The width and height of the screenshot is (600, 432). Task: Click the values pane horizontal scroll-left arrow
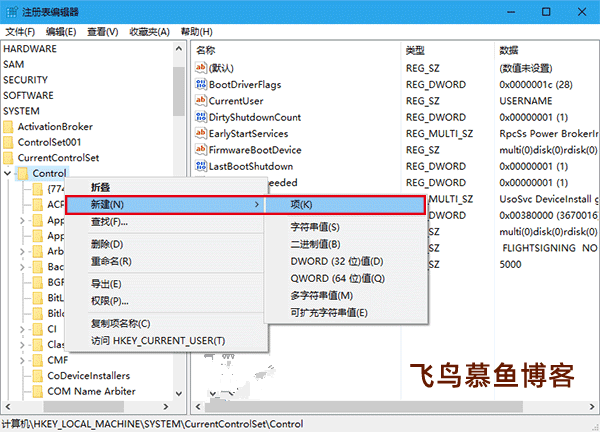(198, 407)
